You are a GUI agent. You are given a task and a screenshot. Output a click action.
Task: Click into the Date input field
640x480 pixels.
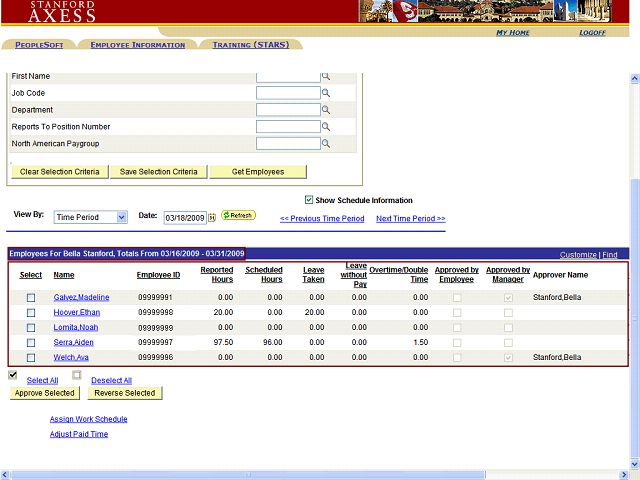pyautogui.click(x=184, y=217)
